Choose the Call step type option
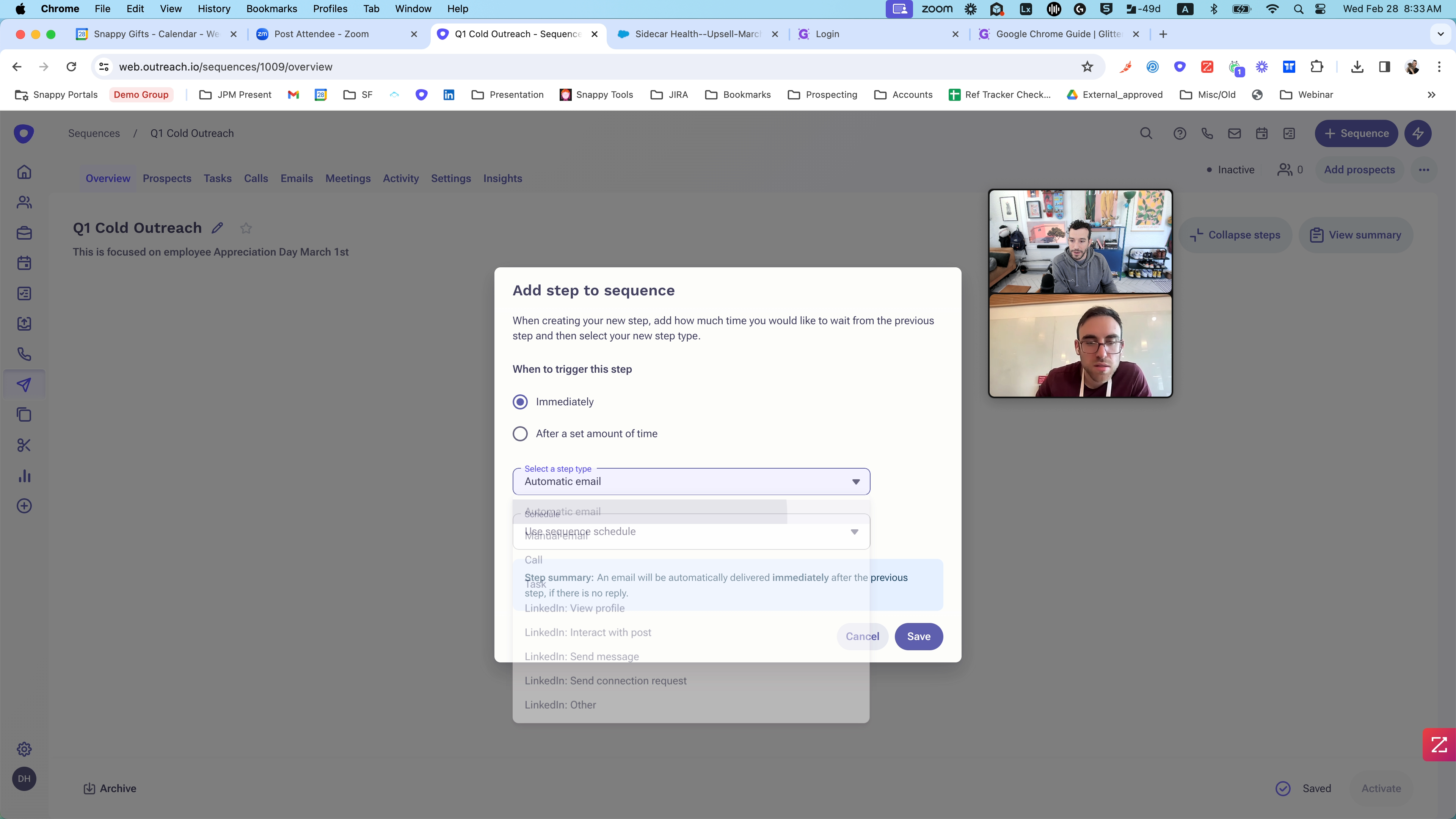The height and width of the screenshot is (819, 1456). (691, 560)
